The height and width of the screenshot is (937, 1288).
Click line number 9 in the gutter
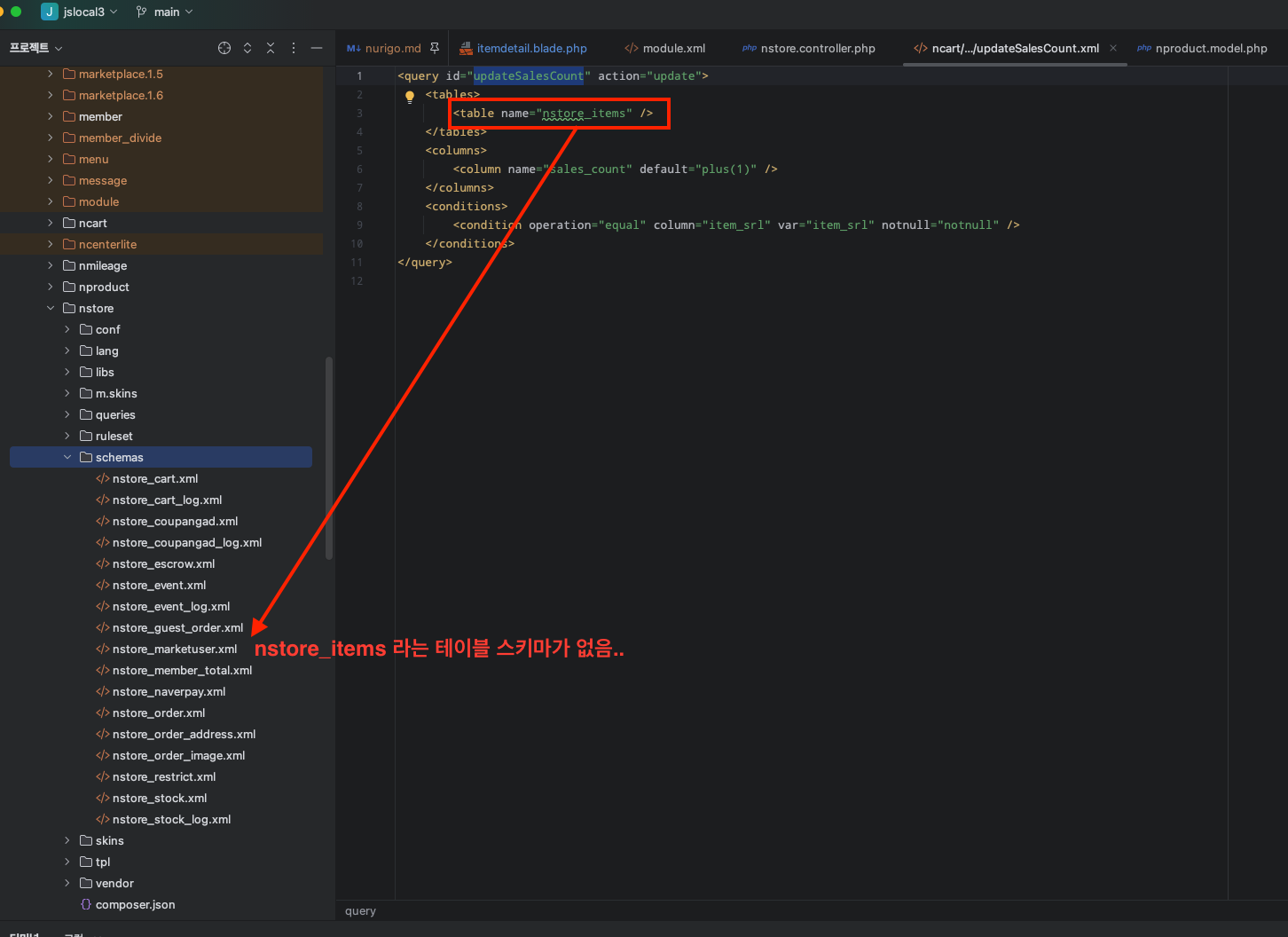[359, 224]
